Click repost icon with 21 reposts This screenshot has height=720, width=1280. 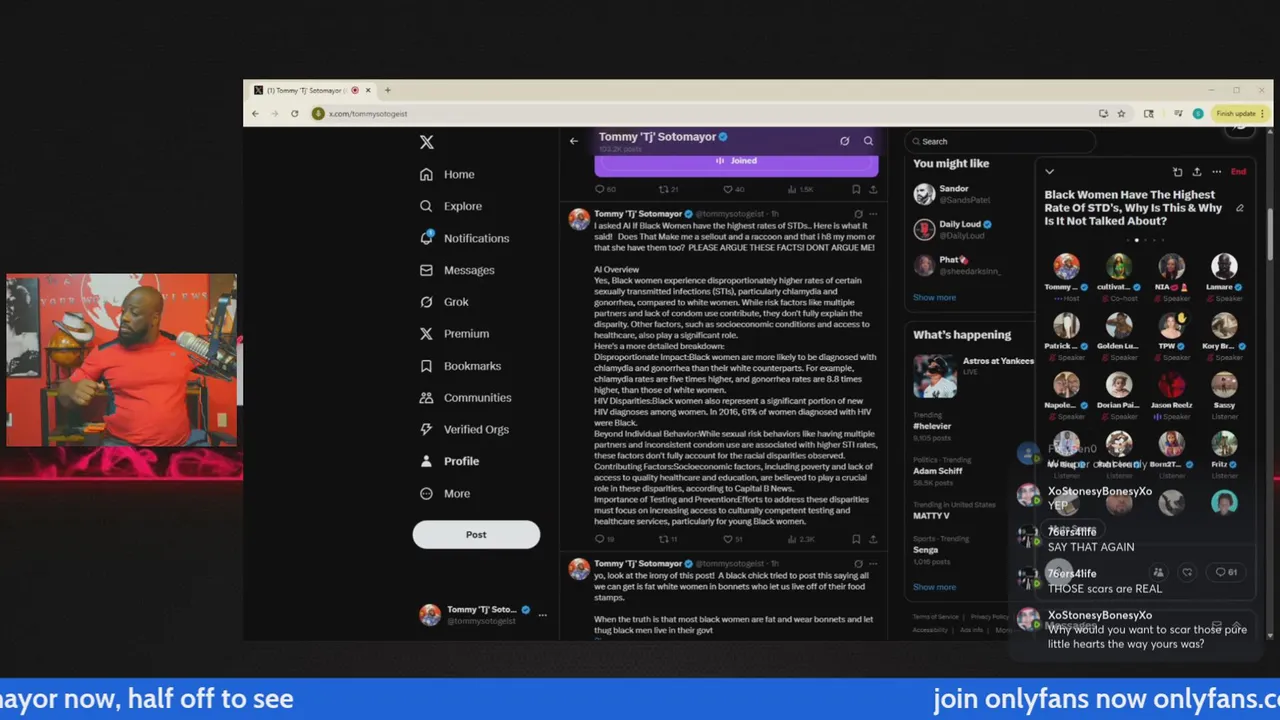pos(663,189)
